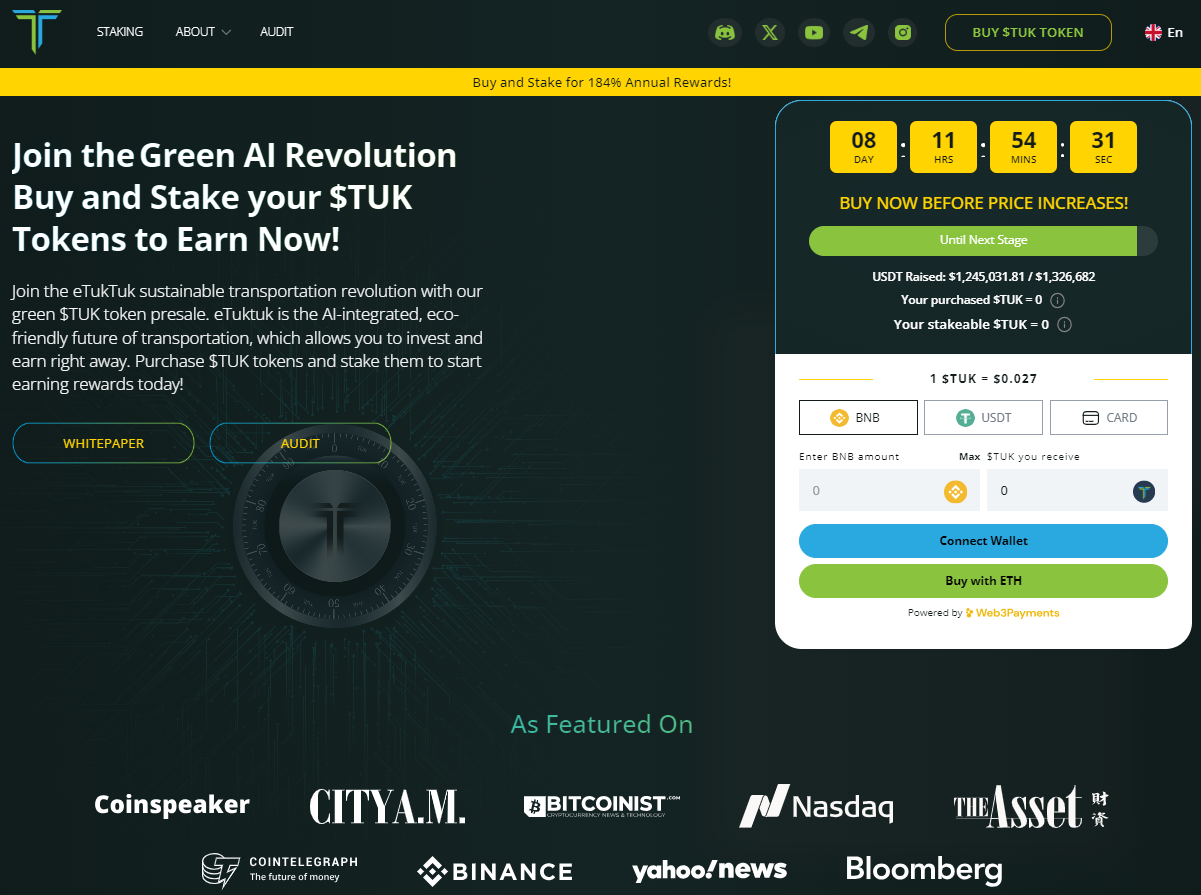
Task: Click the Until Next Stage progress bar
Action: 983,240
